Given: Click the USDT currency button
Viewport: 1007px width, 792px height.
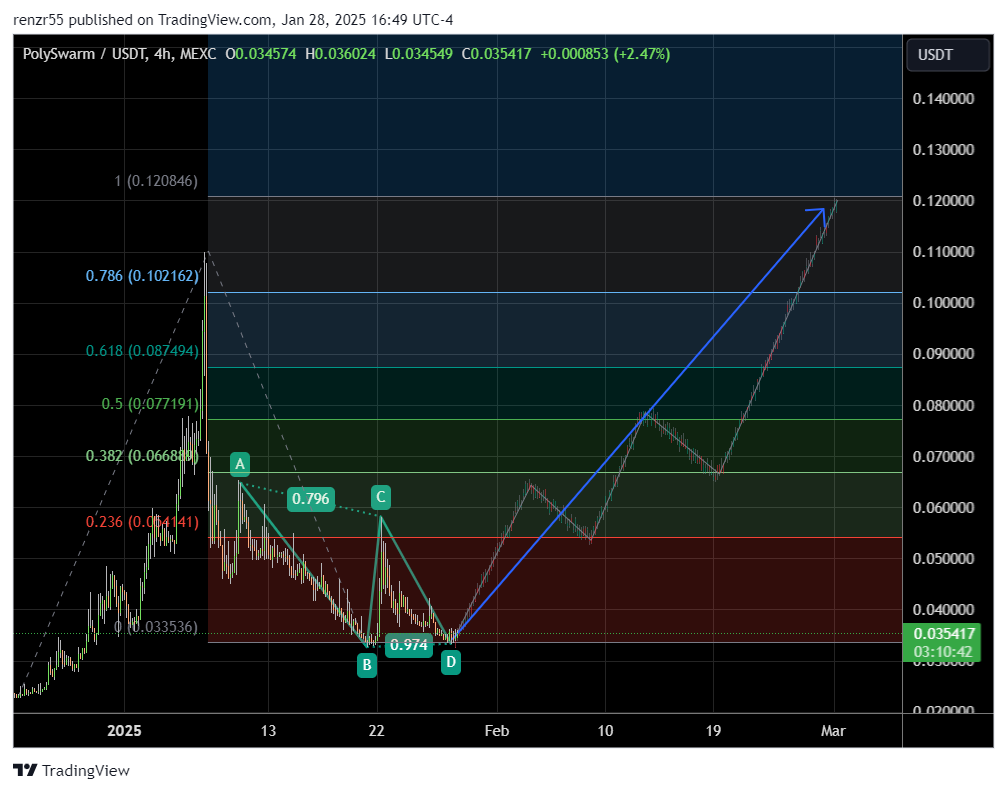Looking at the screenshot, I should (x=947, y=55).
